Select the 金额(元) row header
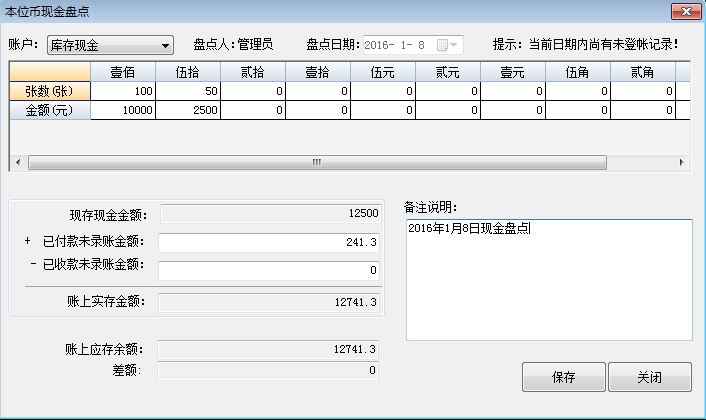The height and width of the screenshot is (420, 706). coord(50,110)
